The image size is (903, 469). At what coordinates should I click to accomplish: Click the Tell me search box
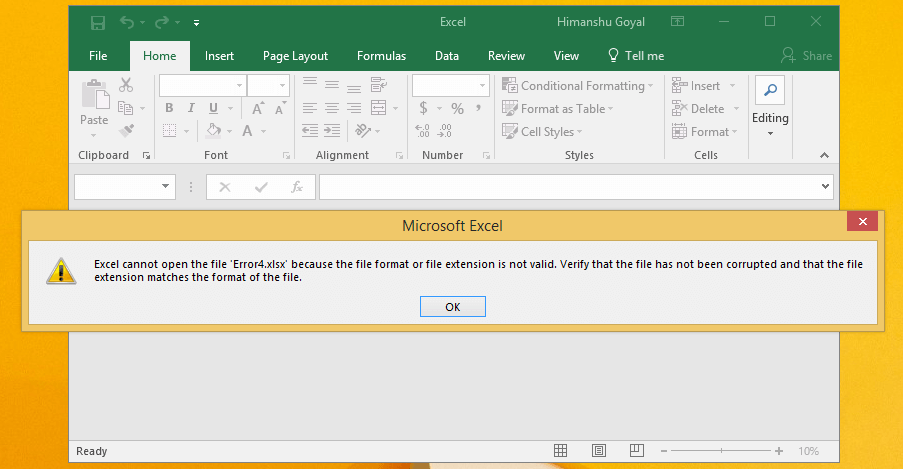click(636, 56)
